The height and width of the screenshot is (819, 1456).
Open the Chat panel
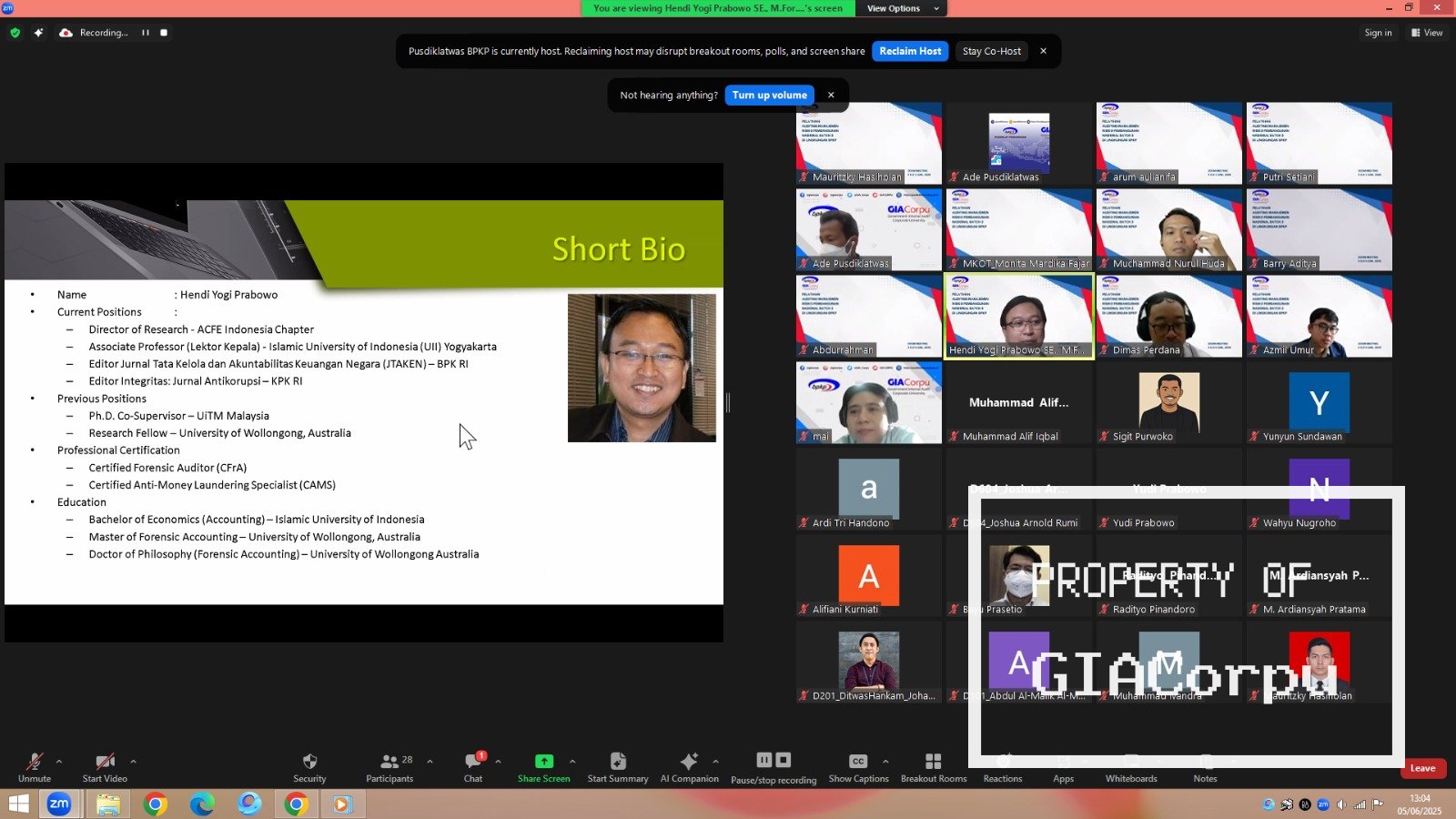pyautogui.click(x=473, y=762)
